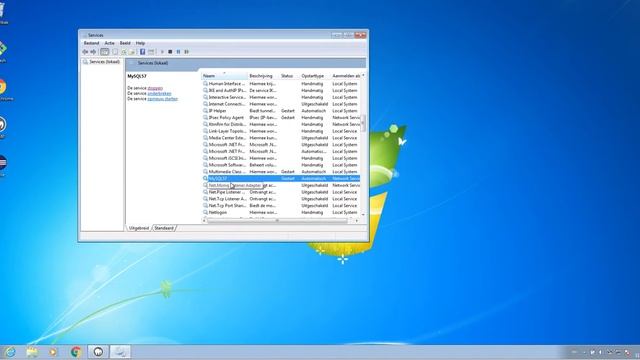Open Internet Explorer from the taskbar
Screen dimensions: 640x360
pyautogui.click(x=10, y=352)
